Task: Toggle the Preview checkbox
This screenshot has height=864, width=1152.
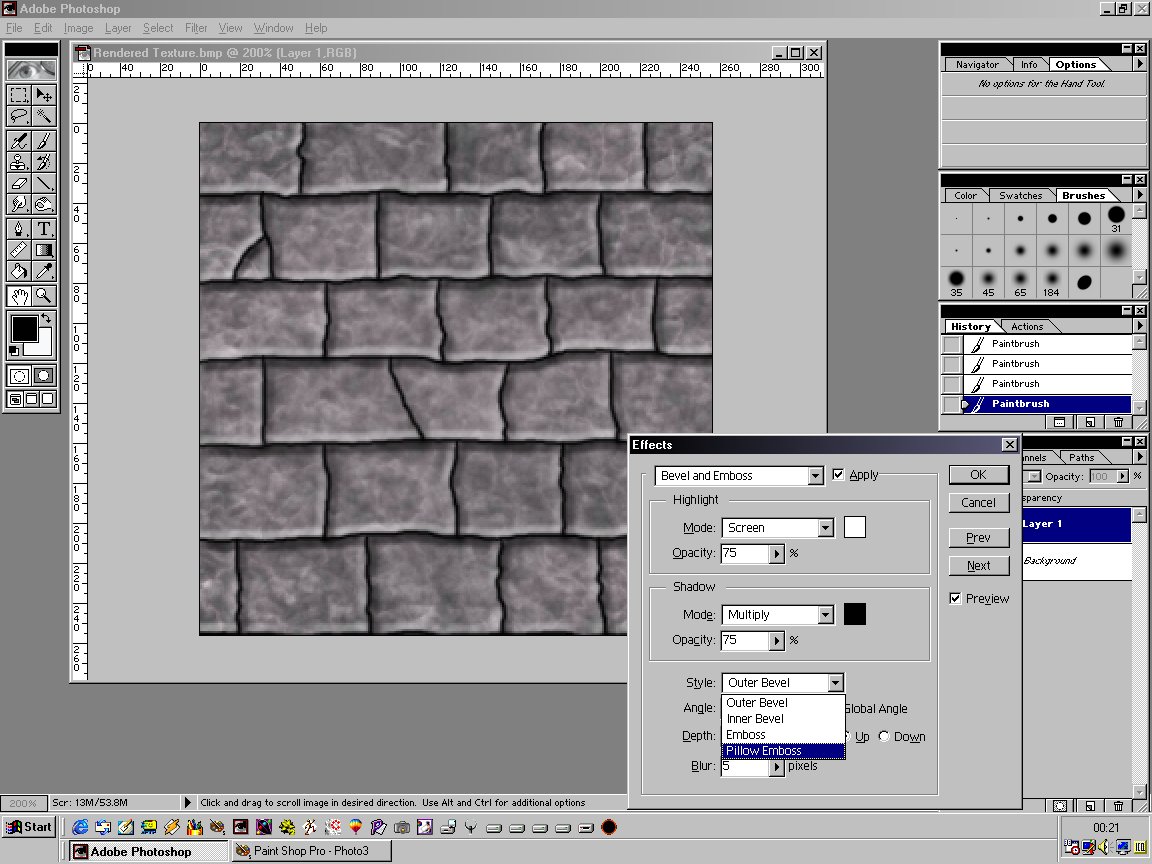Action: point(955,598)
